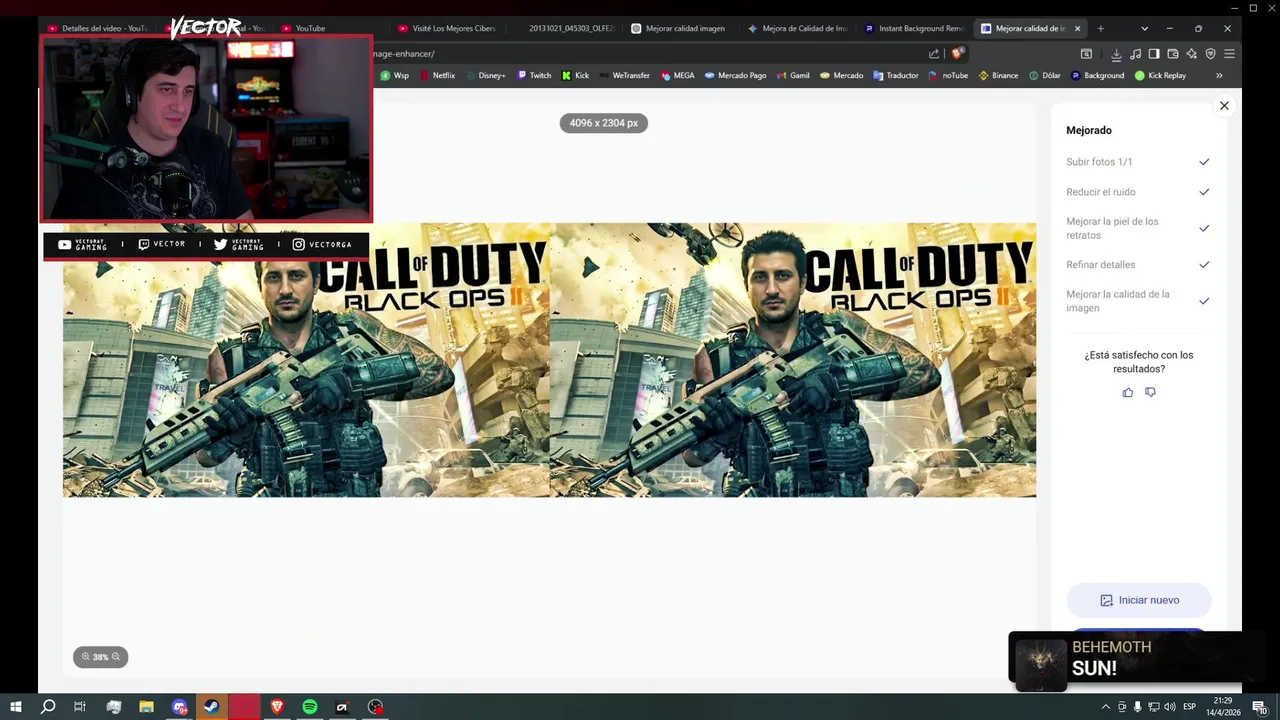Image resolution: width=1280 pixels, height=720 pixels.
Task: Click the share page icon in address bar
Action: coord(934,54)
